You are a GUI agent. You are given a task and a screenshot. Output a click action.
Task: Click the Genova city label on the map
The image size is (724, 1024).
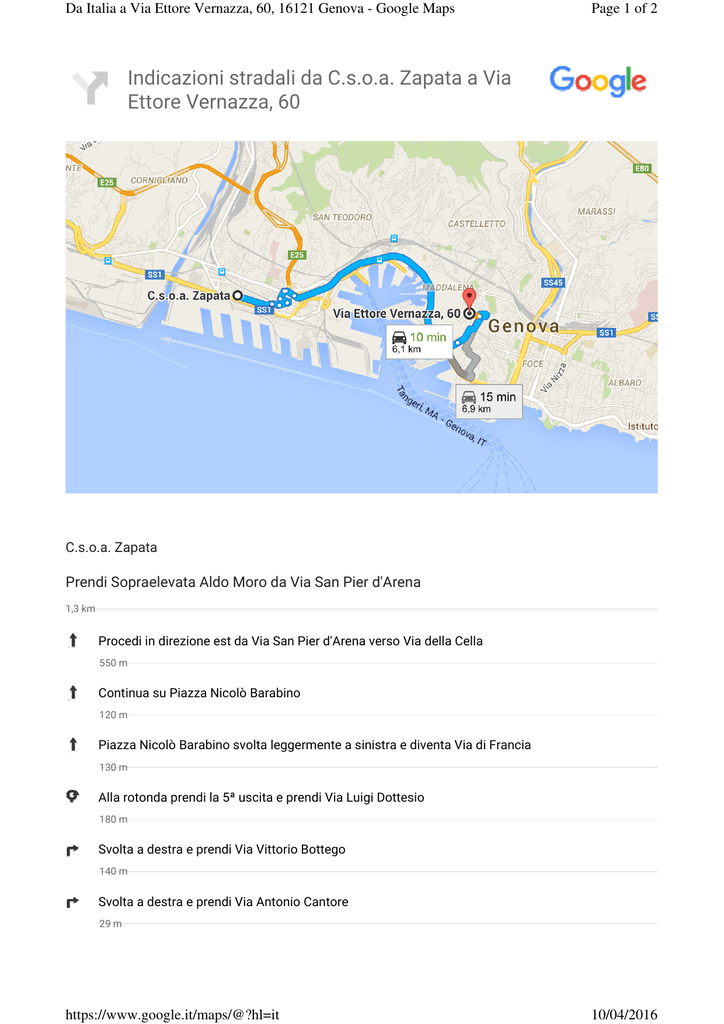point(523,326)
